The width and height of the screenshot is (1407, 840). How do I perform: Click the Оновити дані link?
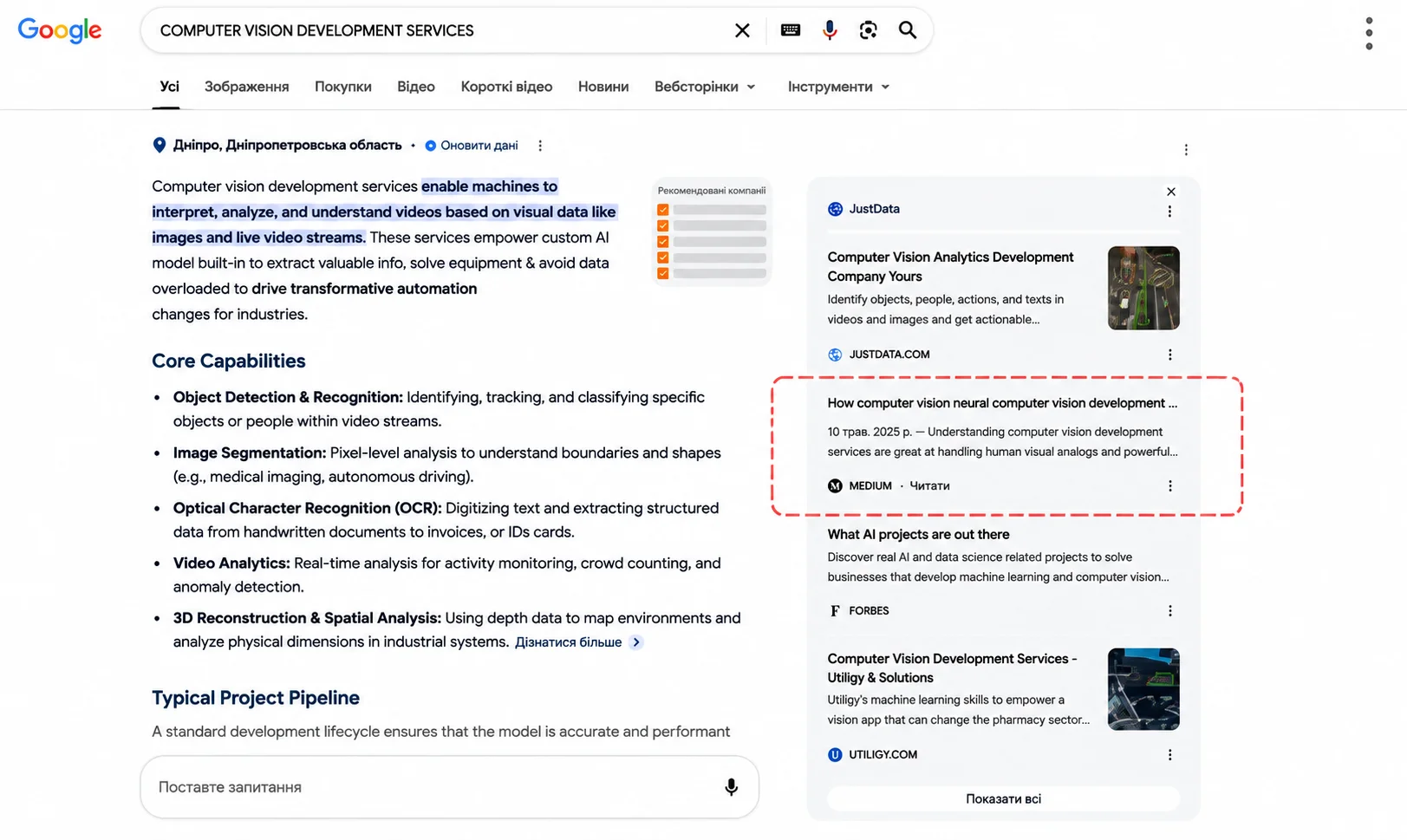tap(479, 146)
